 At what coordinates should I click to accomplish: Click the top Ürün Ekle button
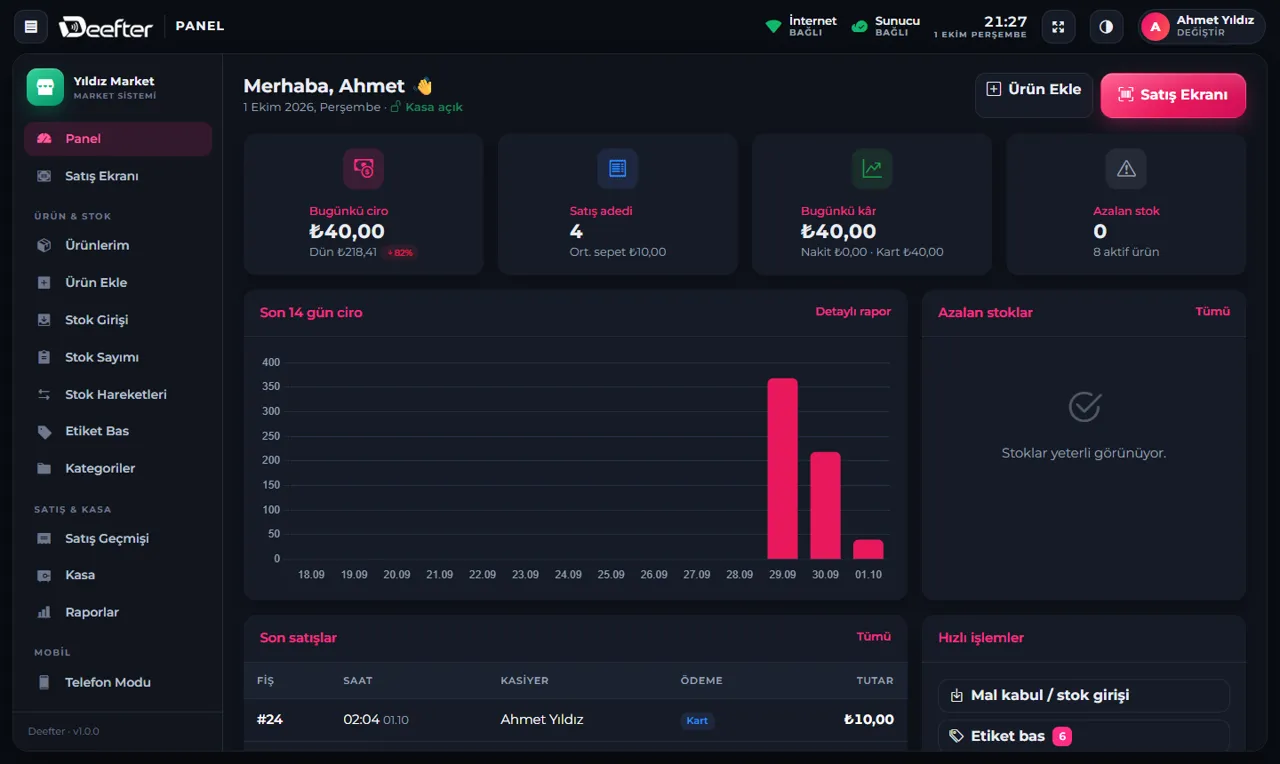(x=1034, y=95)
